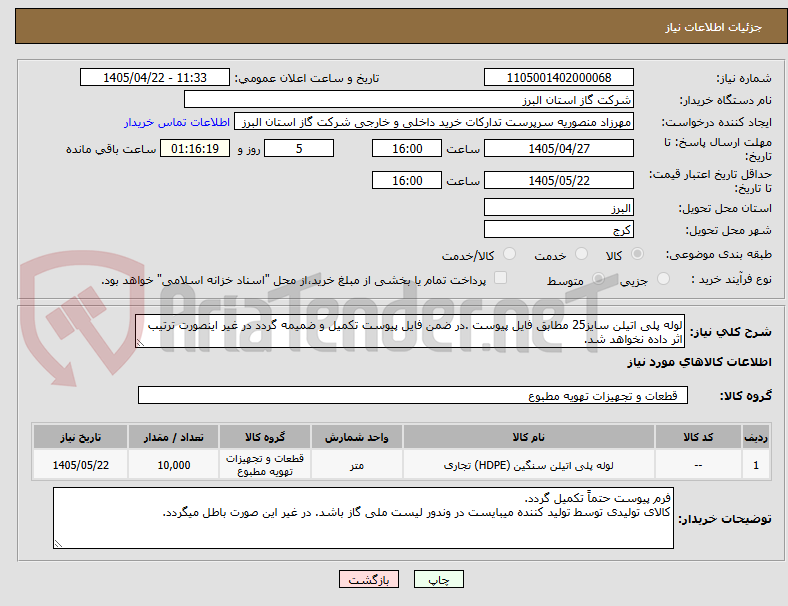The image size is (788, 606).
Task: Select the متوسط purchase type radio
Action: click(598, 279)
